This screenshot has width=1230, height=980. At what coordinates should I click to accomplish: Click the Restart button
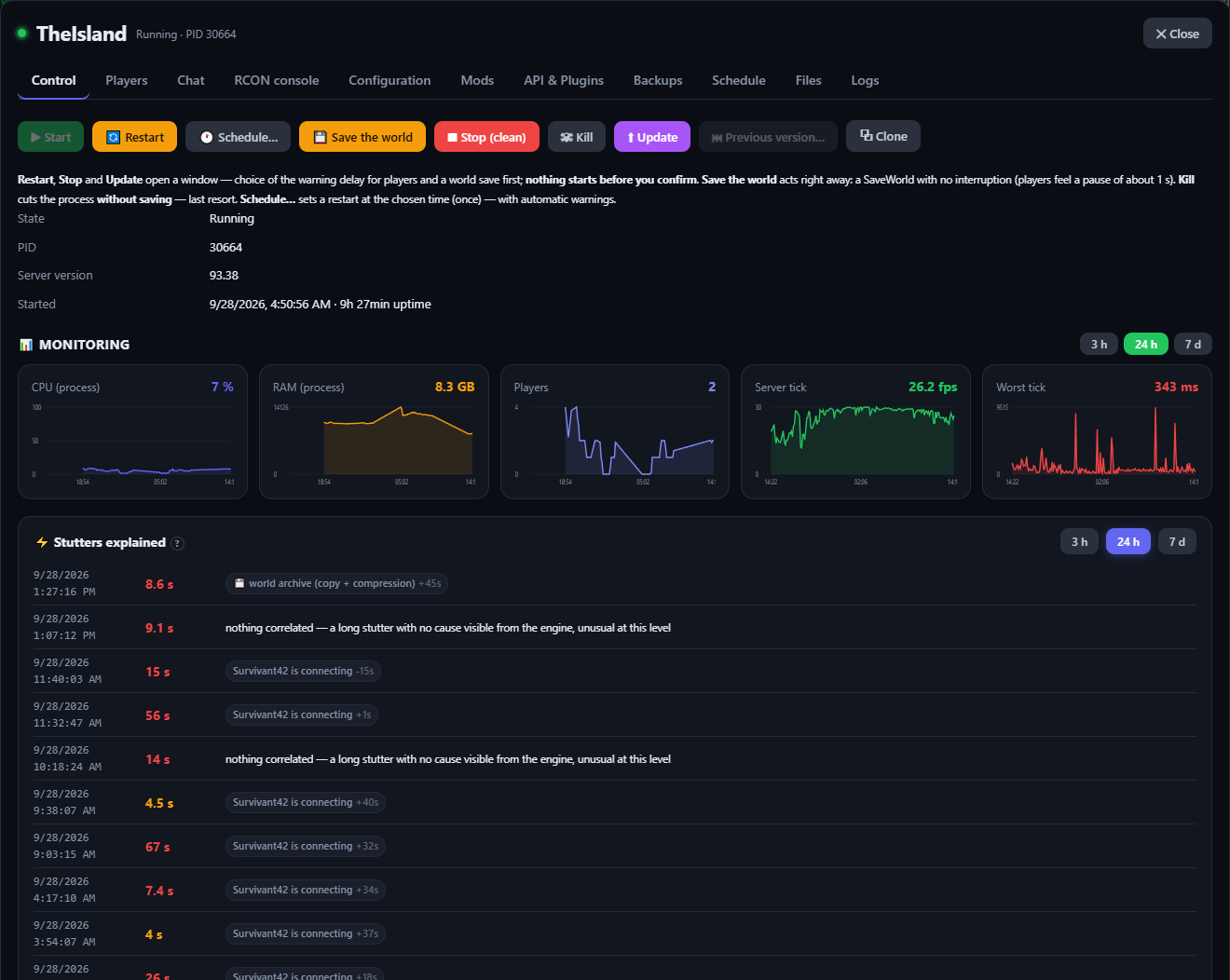point(135,137)
